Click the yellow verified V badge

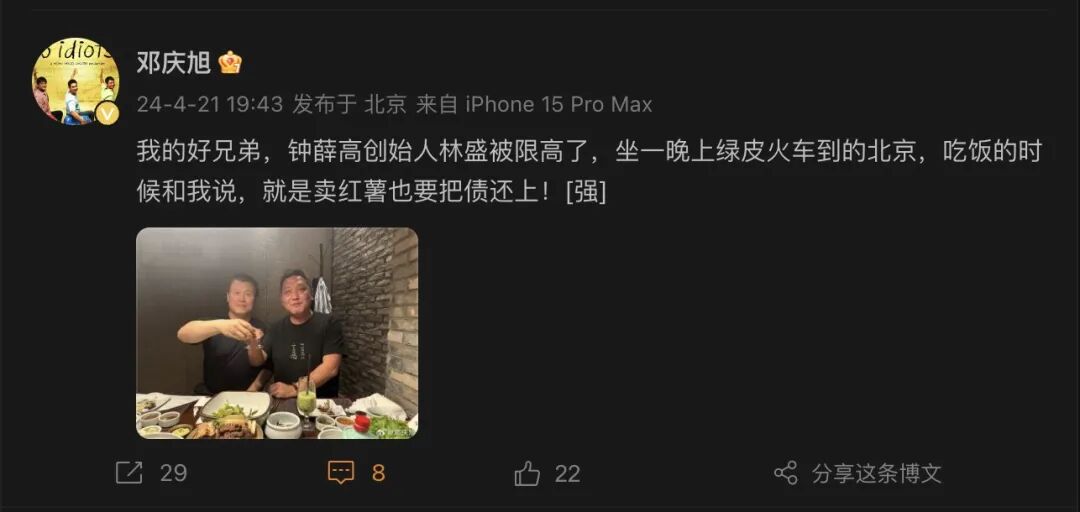[x=107, y=112]
